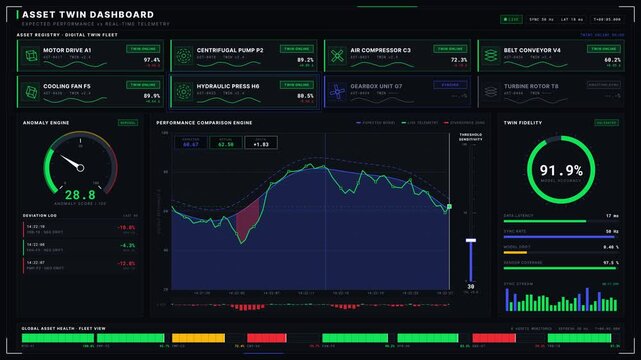Screen dimensions: 641x360
Task: Click the Forecast value box 60.67
Action: (x=191, y=143)
